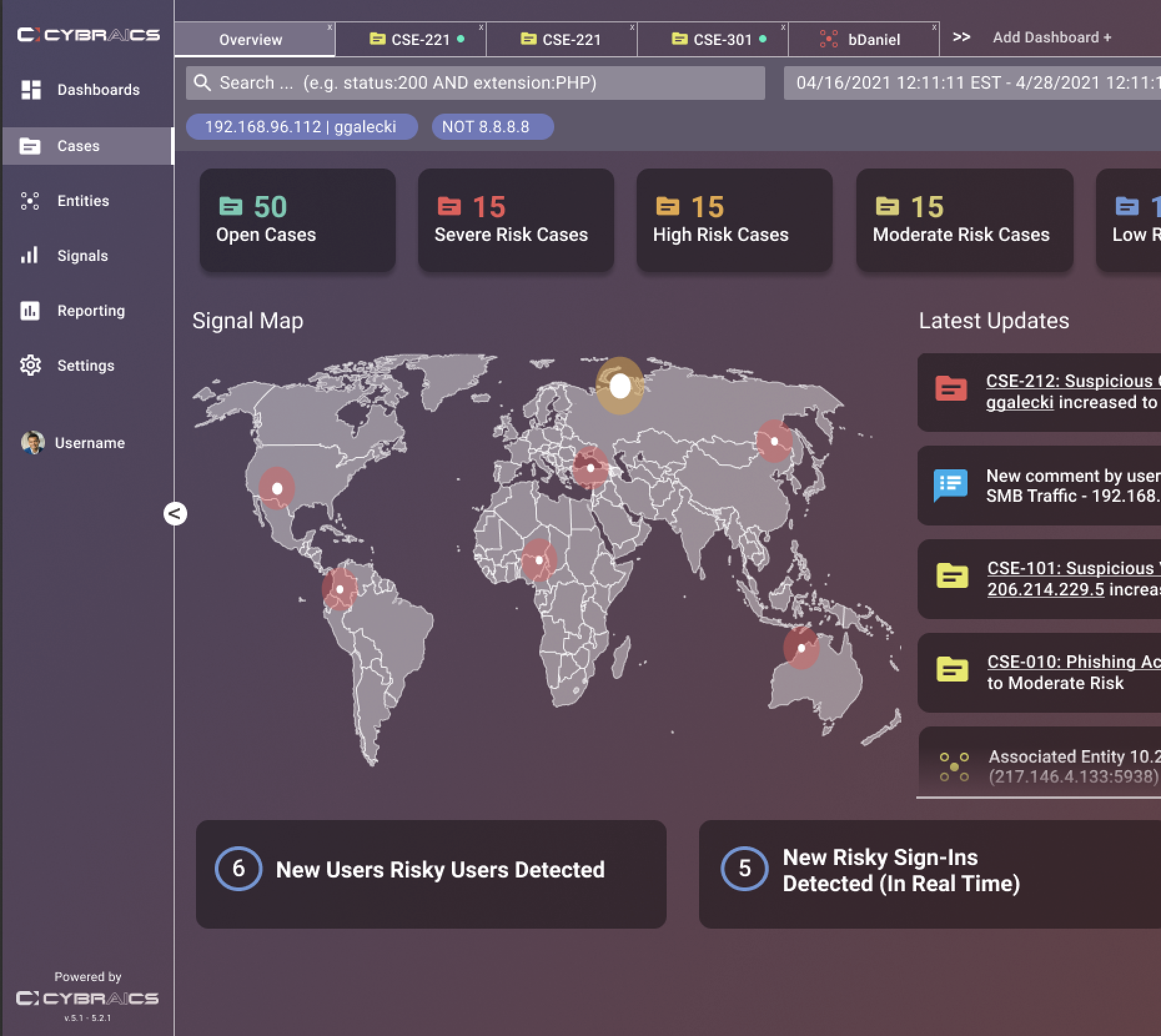Click the Cases folder icon in sidebar

(x=30, y=146)
